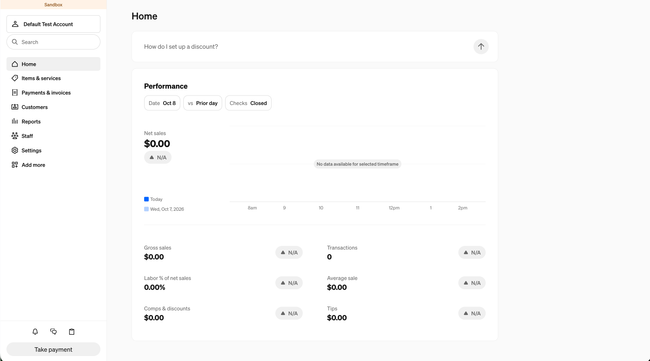Click the N/A badge on Tips row
This screenshot has height=361, width=650.
(x=472, y=313)
